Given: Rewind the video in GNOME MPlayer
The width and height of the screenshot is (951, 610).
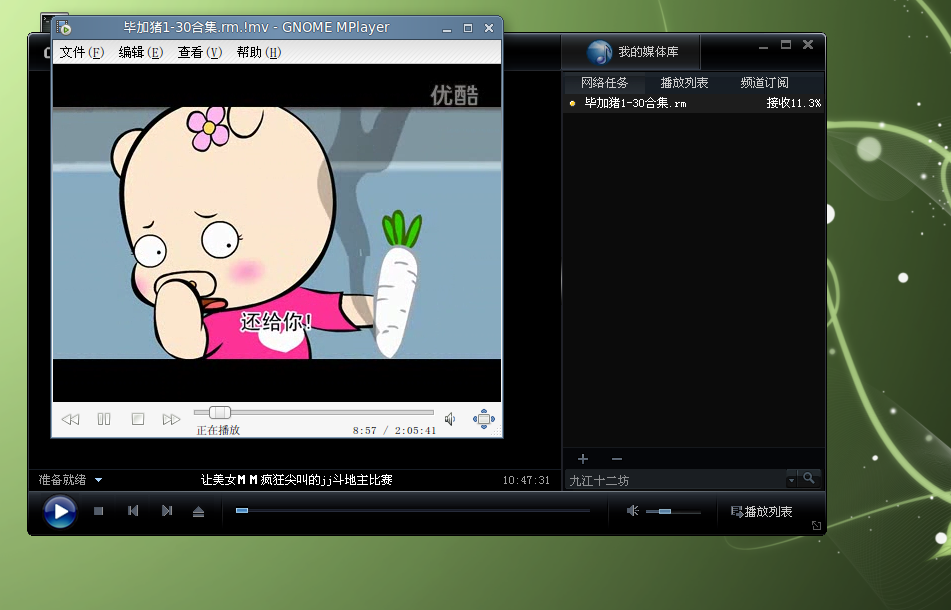Looking at the screenshot, I should click(x=70, y=419).
